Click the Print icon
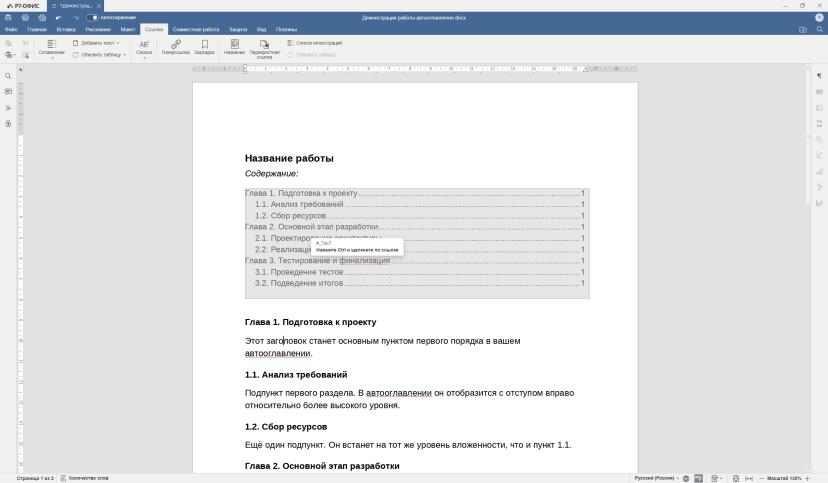The width and height of the screenshot is (828, 483). point(25,17)
